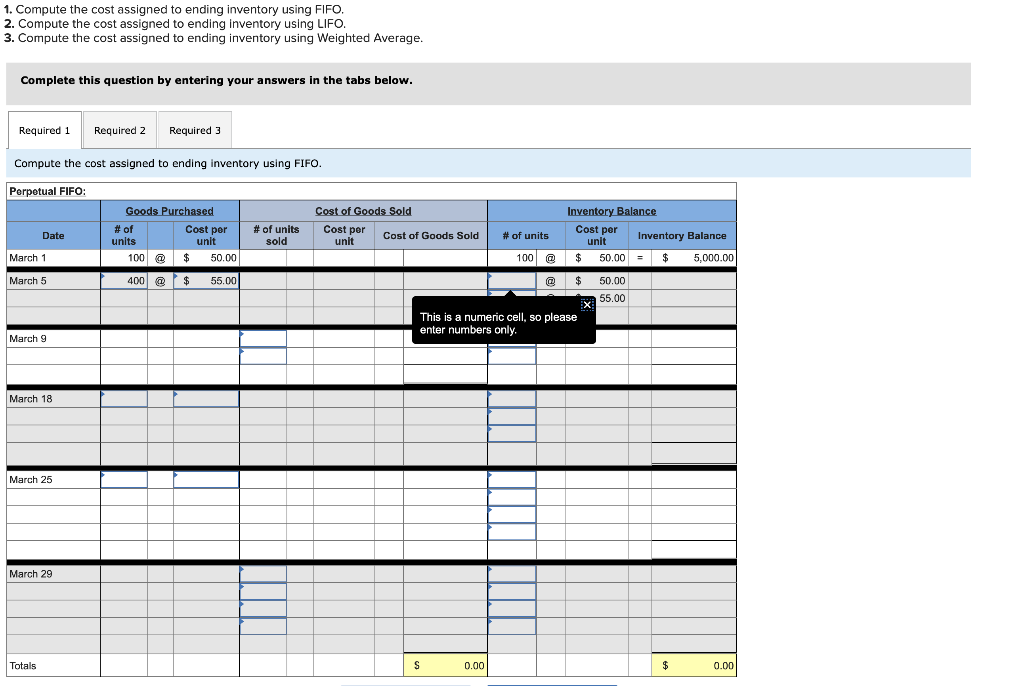Click the March 25 cost per unit input cell
The width and height of the screenshot is (1024, 686).
(x=207, y=479)
